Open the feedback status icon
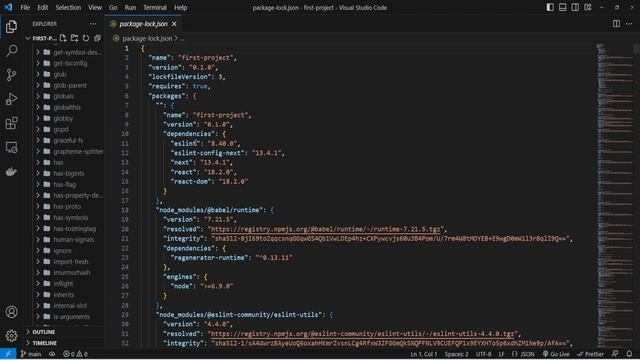640x360 pixels. coord(615,354)
